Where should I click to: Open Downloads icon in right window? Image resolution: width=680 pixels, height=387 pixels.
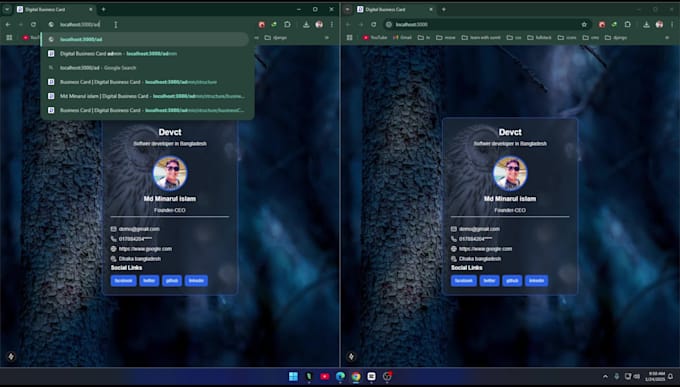pyautogui.click(x=646, y=25)
